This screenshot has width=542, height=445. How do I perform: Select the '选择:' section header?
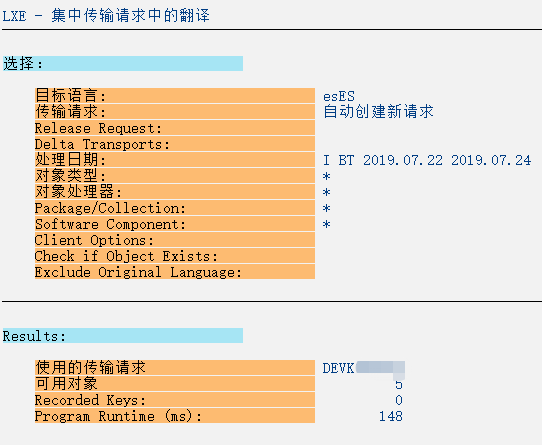tap(123, 64)
